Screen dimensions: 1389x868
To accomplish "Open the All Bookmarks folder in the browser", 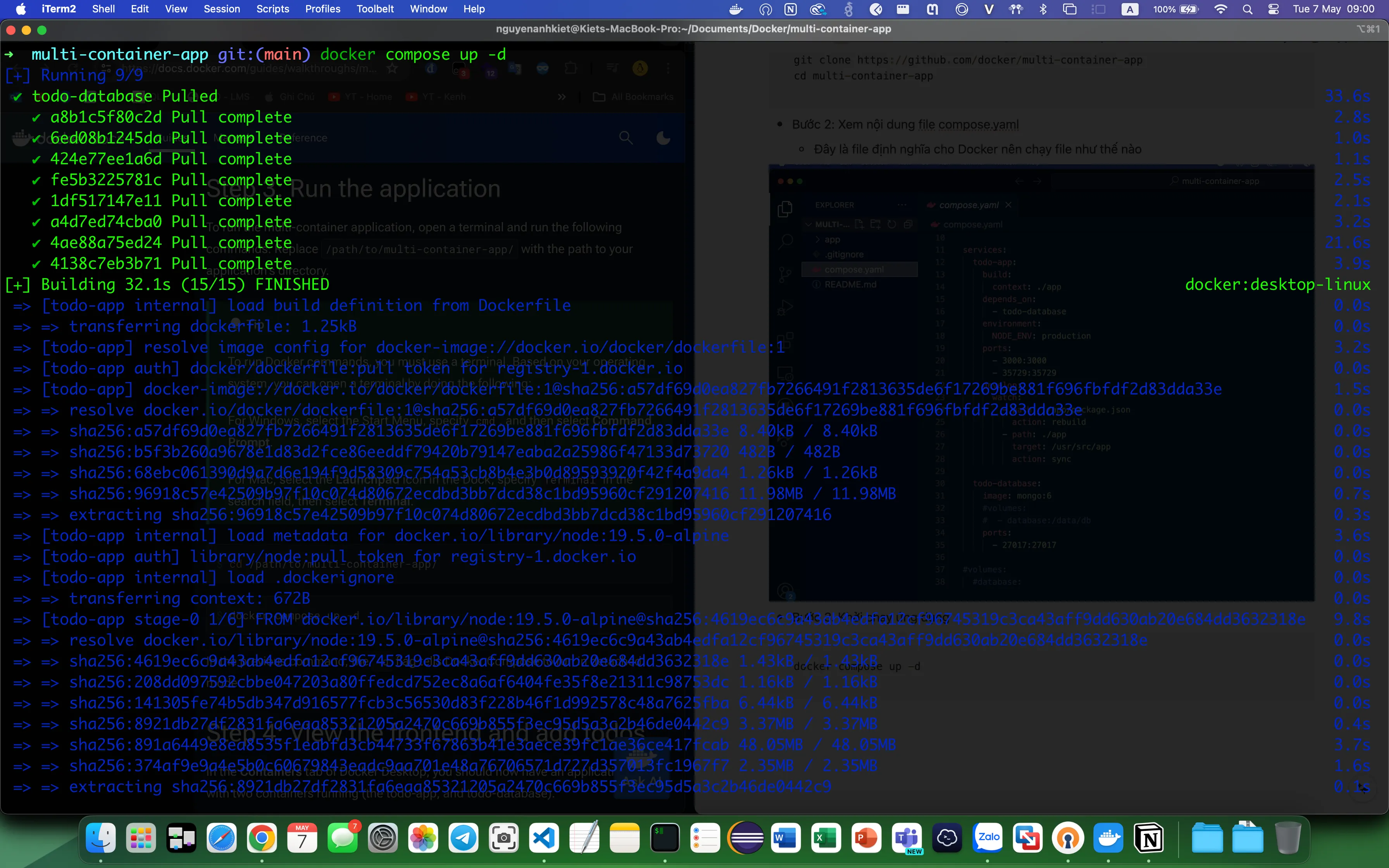I will coord(633,97).
